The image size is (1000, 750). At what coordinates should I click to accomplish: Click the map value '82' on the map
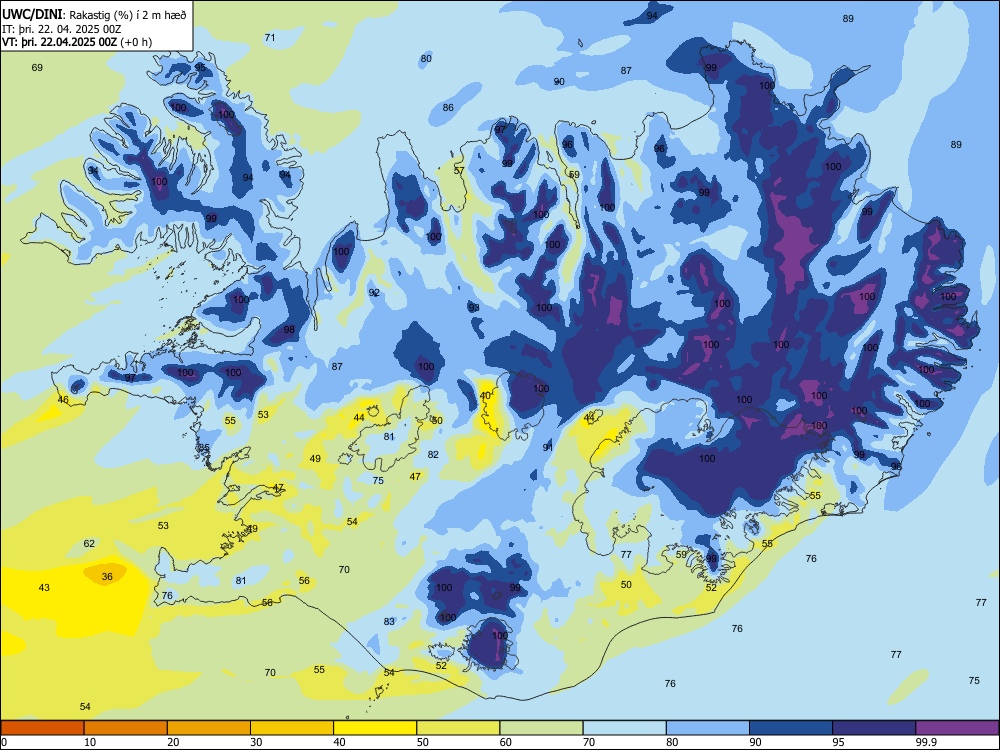coord(434,454)
